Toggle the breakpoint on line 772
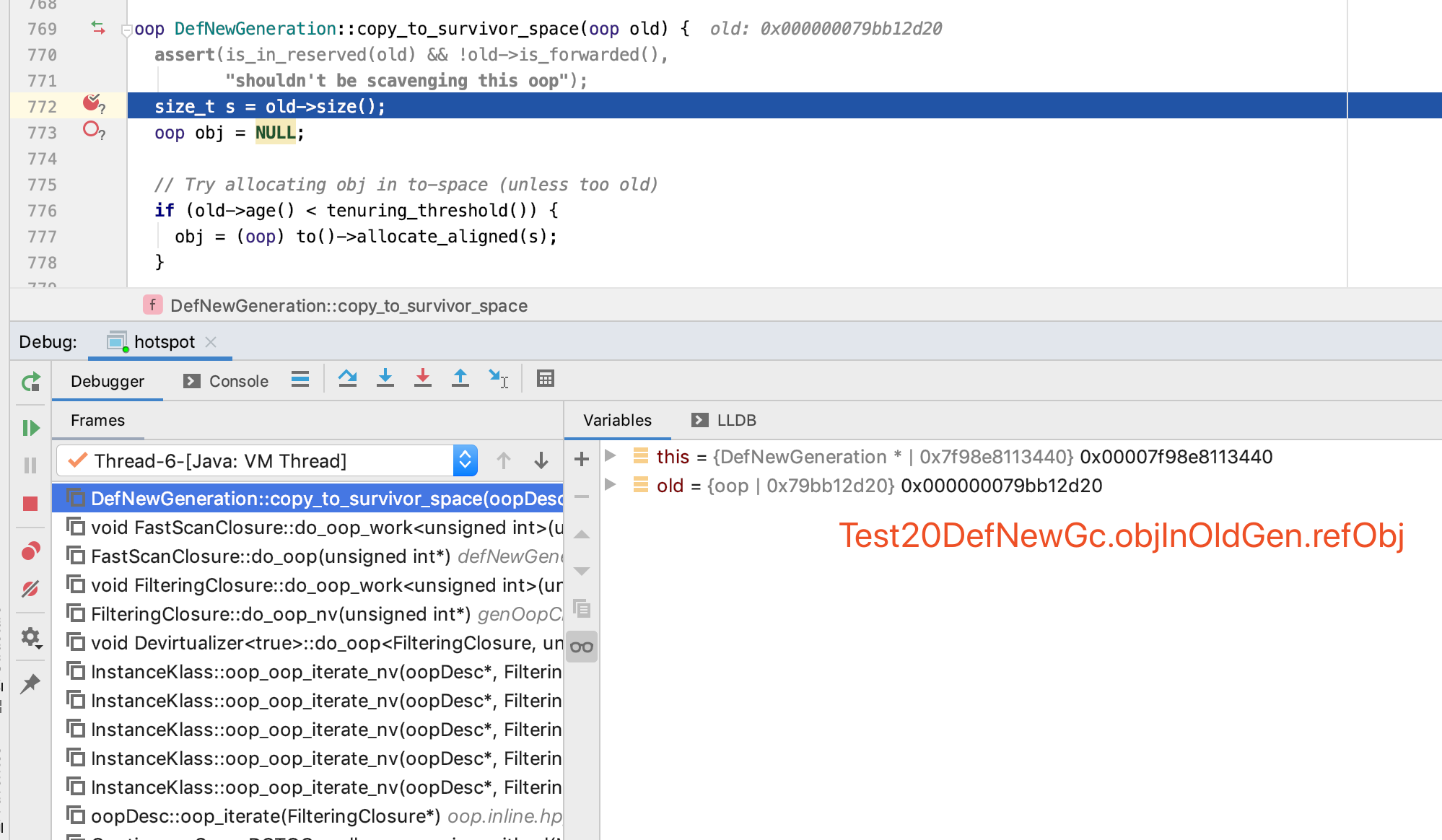This screenshot has height=840, width=1442. point(91,103)
